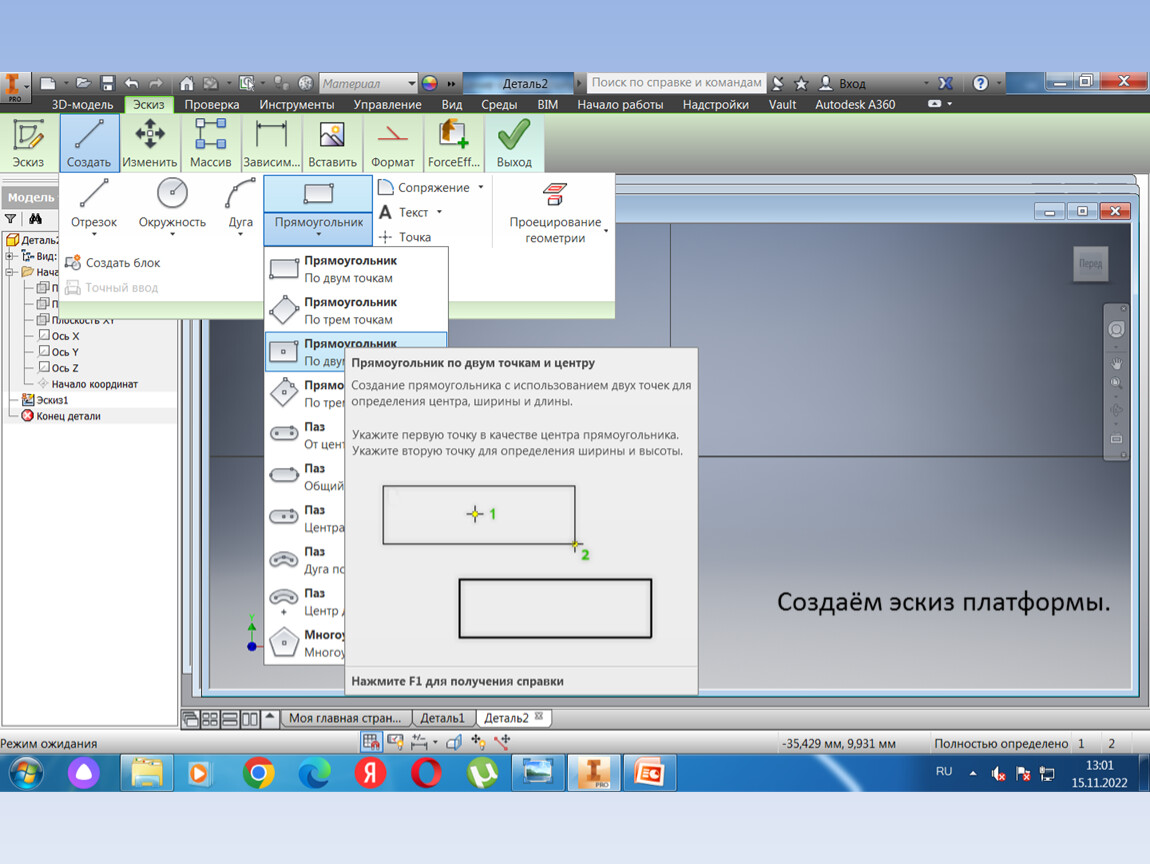Click the Windows Start button
The height and width of the screenshot is (864, 1150).
26,773
